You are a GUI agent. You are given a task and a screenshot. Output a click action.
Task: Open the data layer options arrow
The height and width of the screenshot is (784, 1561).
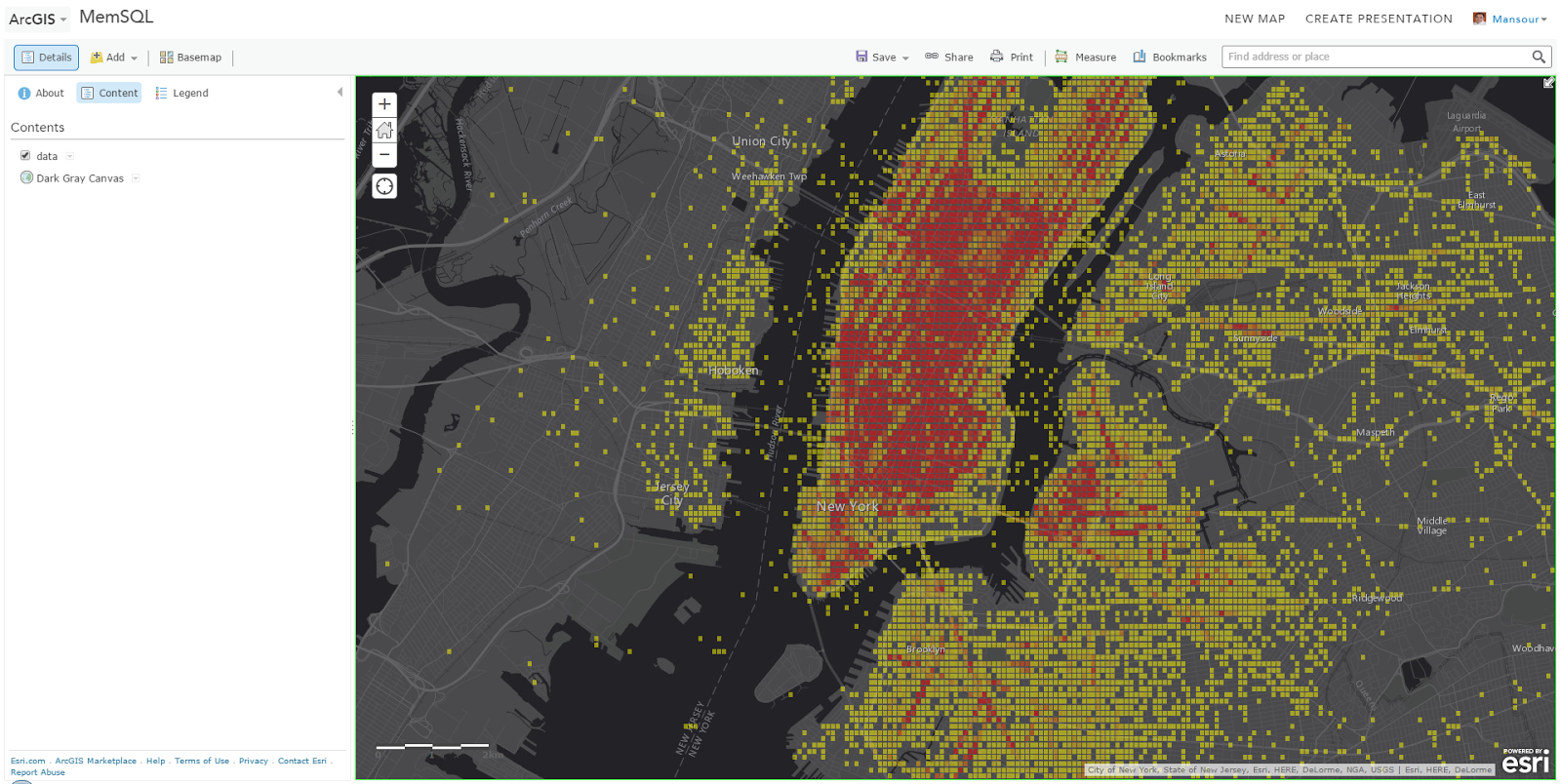[70, 156]
